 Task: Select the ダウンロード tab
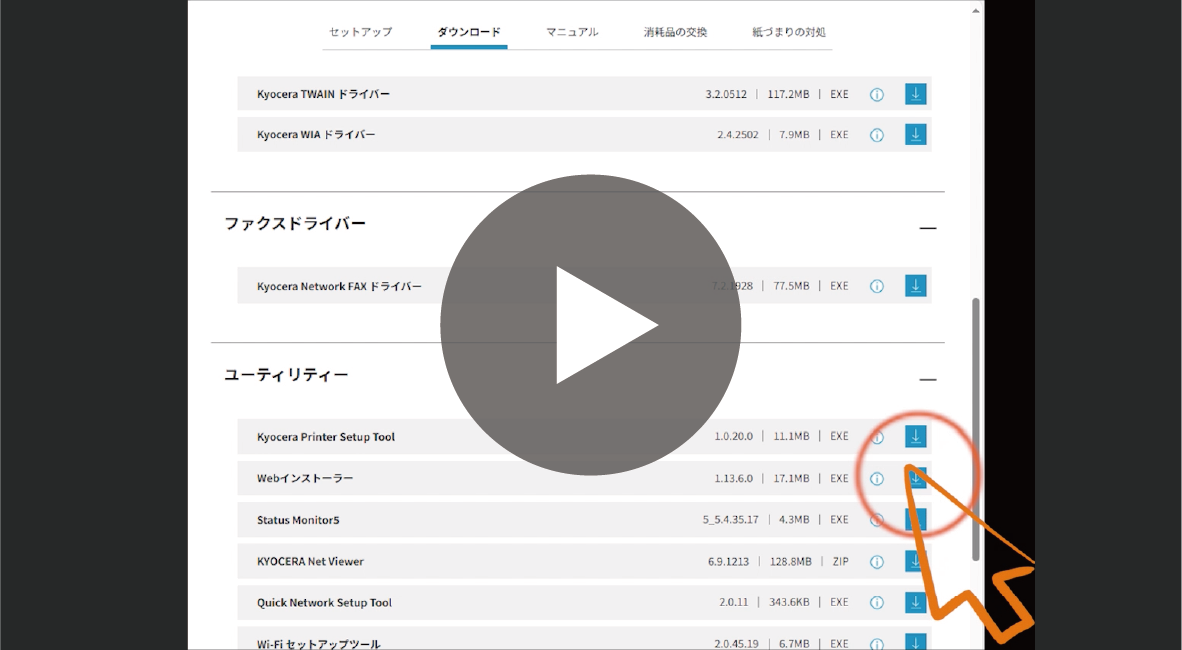(x=469, y=32)
